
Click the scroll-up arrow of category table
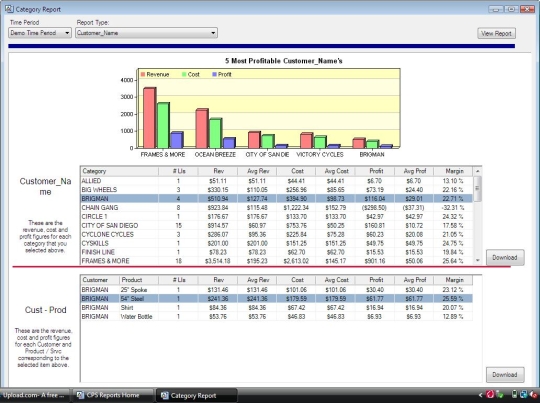478,171
